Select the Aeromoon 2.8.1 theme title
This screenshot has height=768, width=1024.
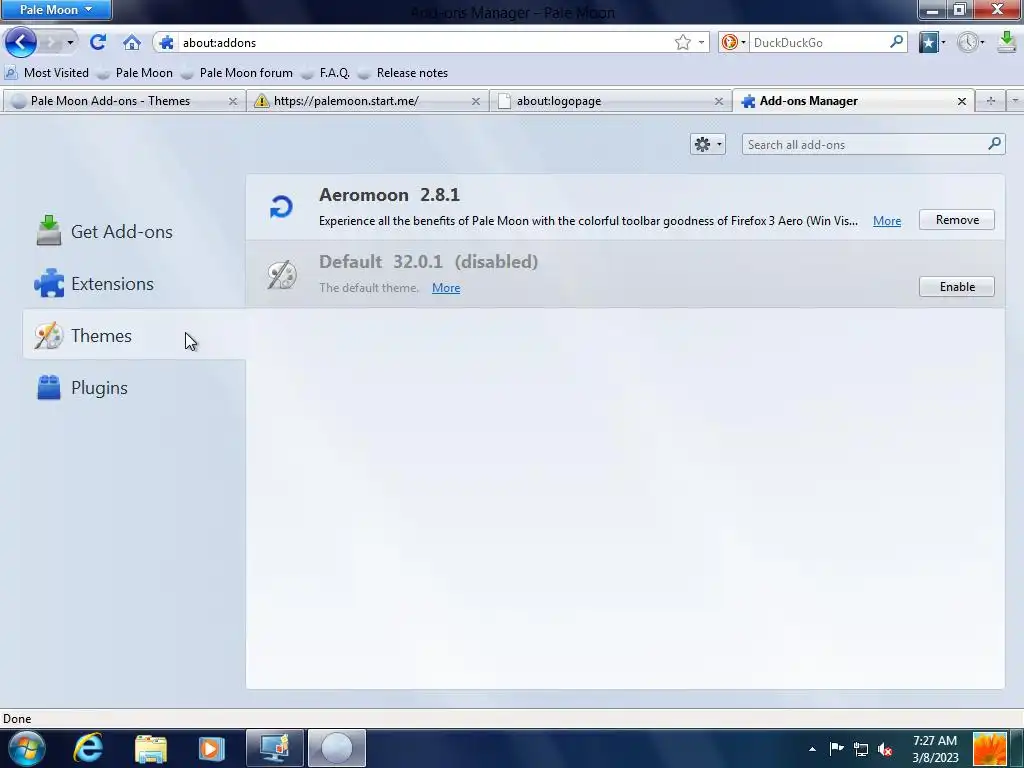pos(389,195)
